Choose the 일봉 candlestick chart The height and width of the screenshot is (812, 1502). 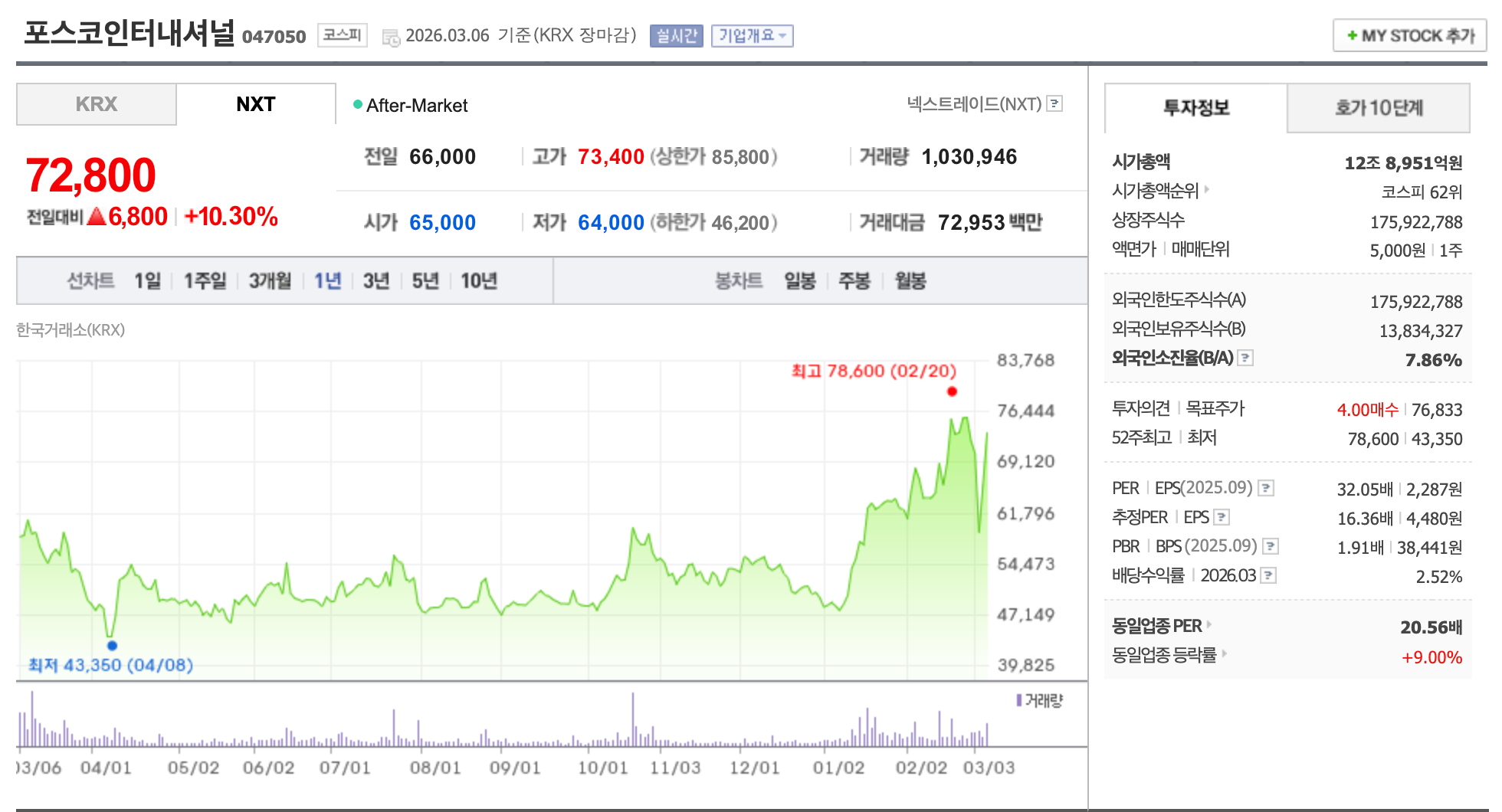click(x=800, y=281)
